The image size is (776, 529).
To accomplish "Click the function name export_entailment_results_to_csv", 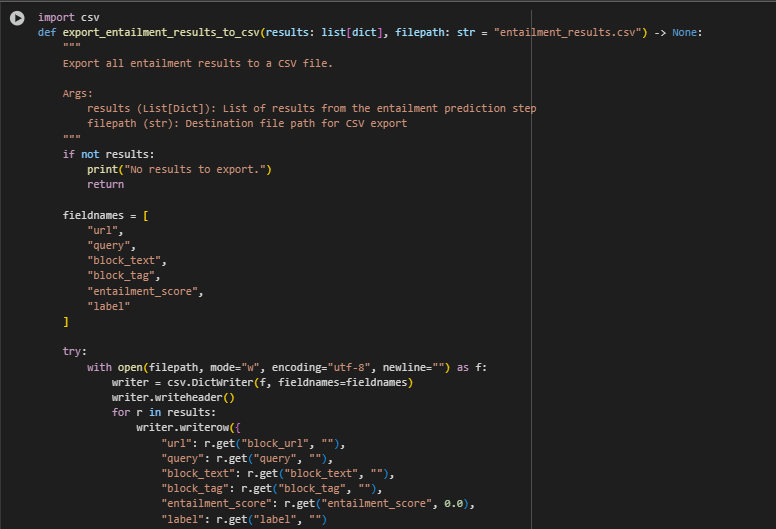I will point(161,33).
